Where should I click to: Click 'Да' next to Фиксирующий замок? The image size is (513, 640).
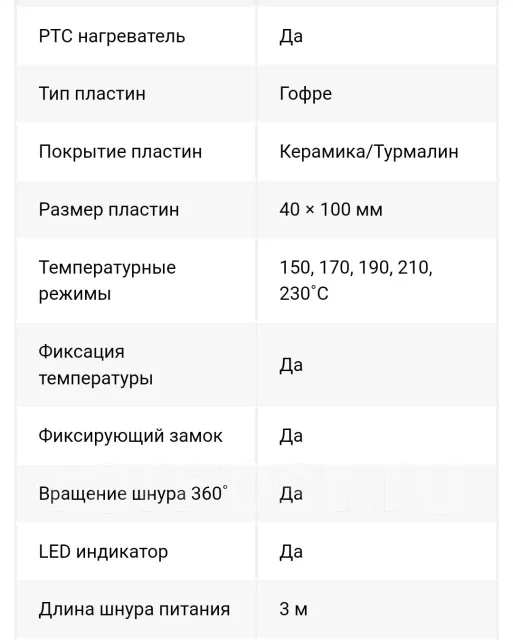291,436
